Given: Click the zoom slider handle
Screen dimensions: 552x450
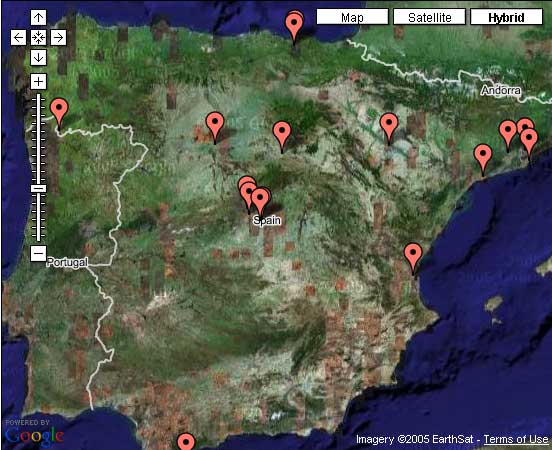Looking at the screenshot, I should coord(38,189).
